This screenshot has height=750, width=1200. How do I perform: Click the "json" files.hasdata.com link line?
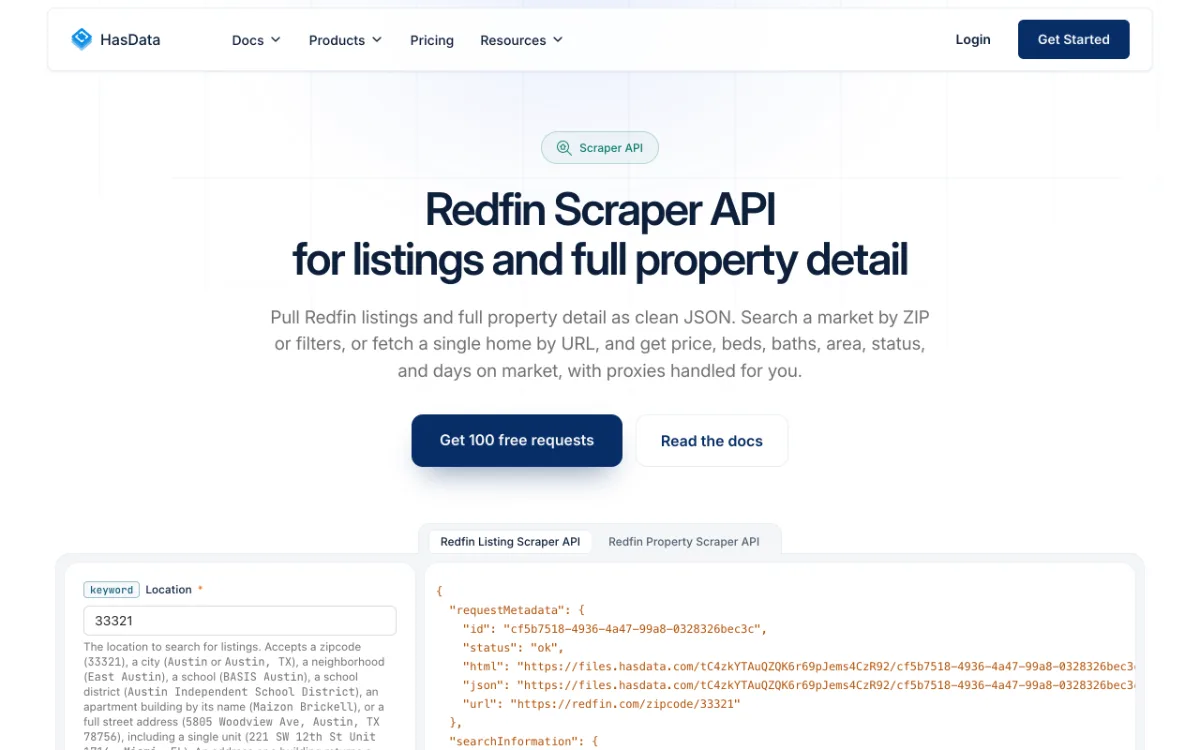(x=798, y=685)
